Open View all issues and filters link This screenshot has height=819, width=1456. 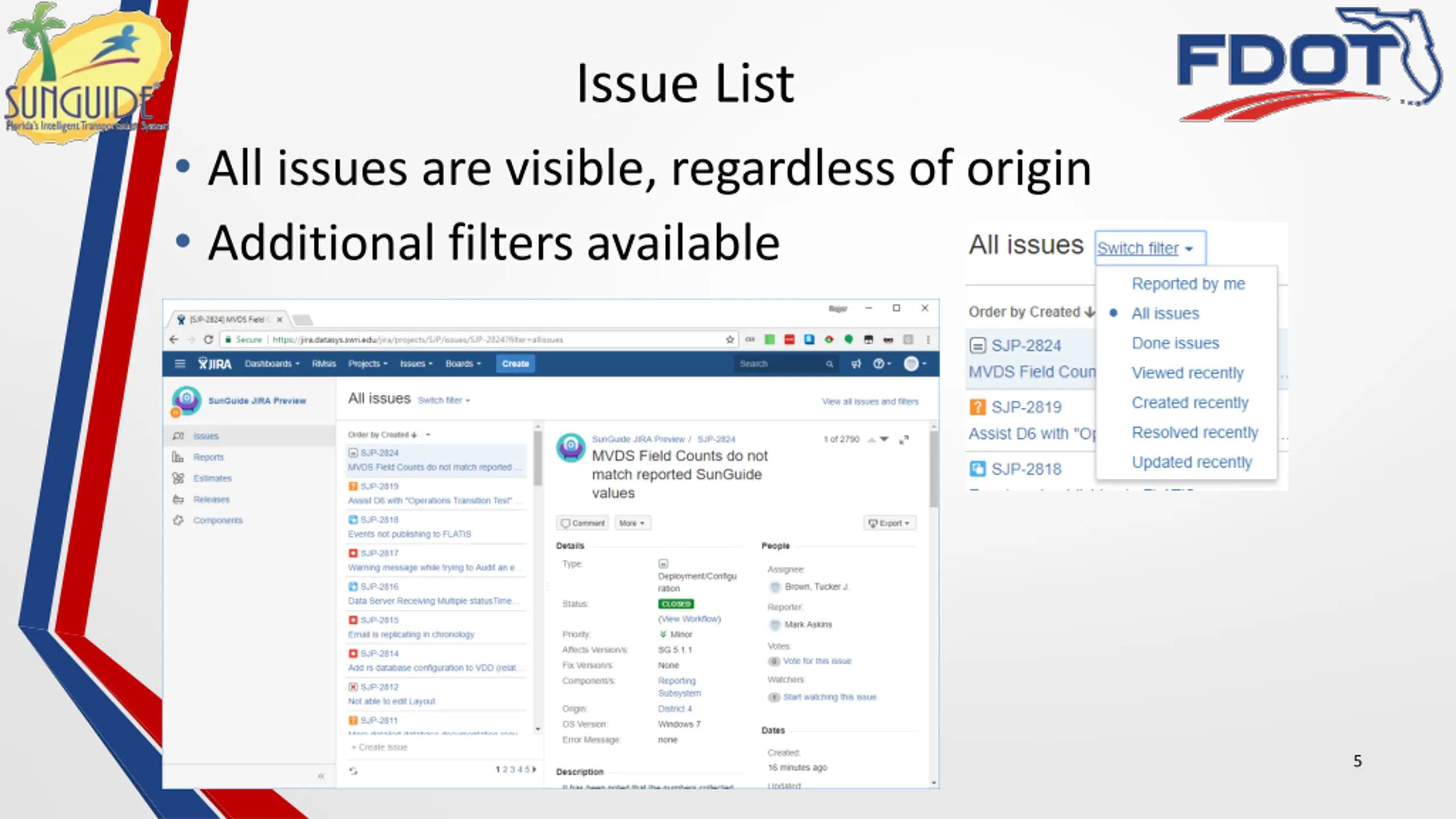(870, 402)
